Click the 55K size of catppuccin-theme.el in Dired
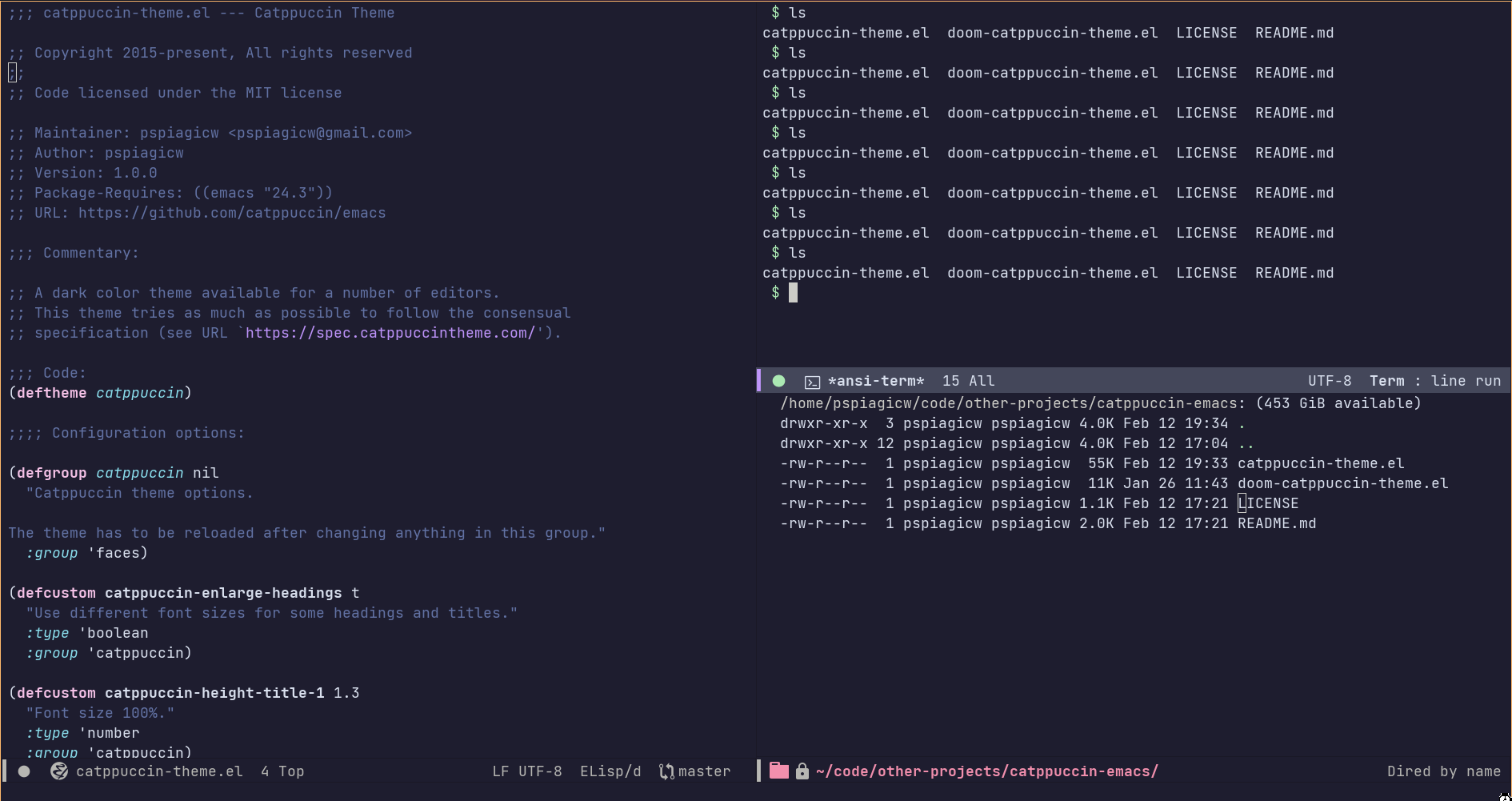 pos(1101,463)
